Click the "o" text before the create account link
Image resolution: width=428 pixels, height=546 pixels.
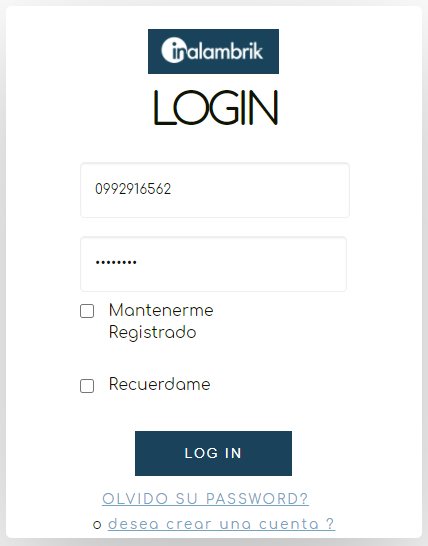[97, 525]
